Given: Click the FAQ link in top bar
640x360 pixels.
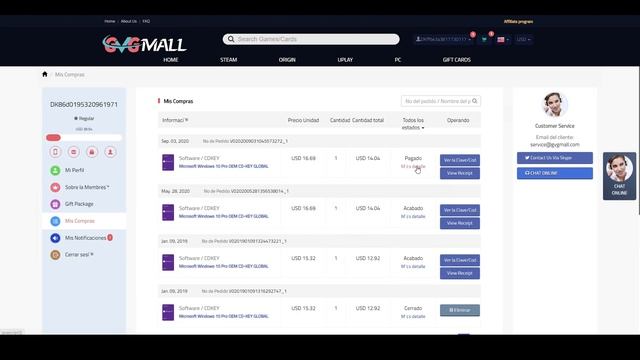Looking at the screenshot, I should 146,21.
